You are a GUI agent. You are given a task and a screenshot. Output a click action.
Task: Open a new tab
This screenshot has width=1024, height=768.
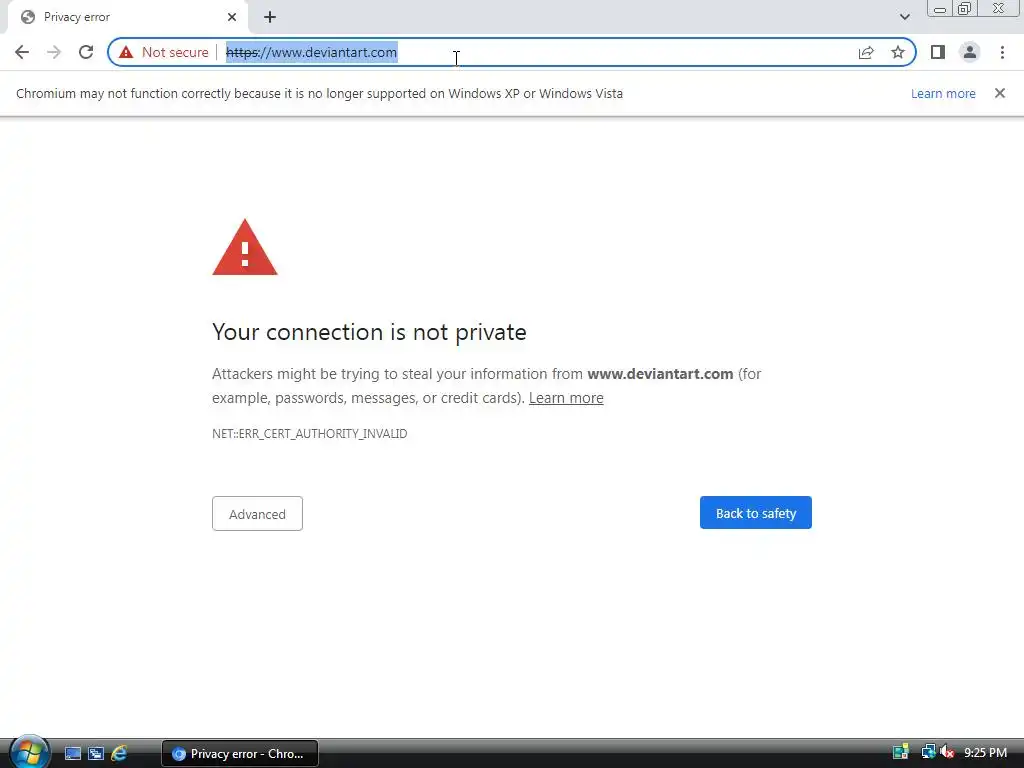(270, 18)
